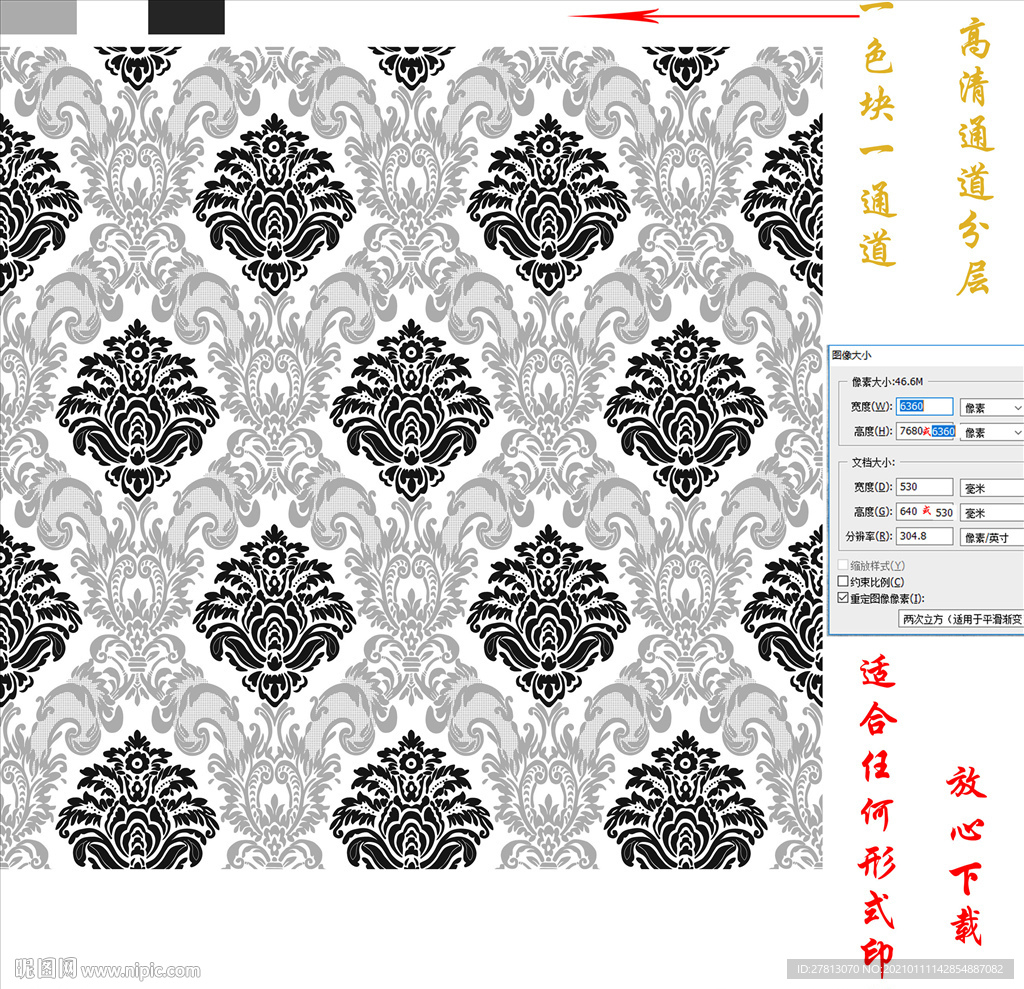Screen dimensions: 1024x989
Task: Click the 高度(H) label
Action: pyautogui.click(x=873, y=431)
